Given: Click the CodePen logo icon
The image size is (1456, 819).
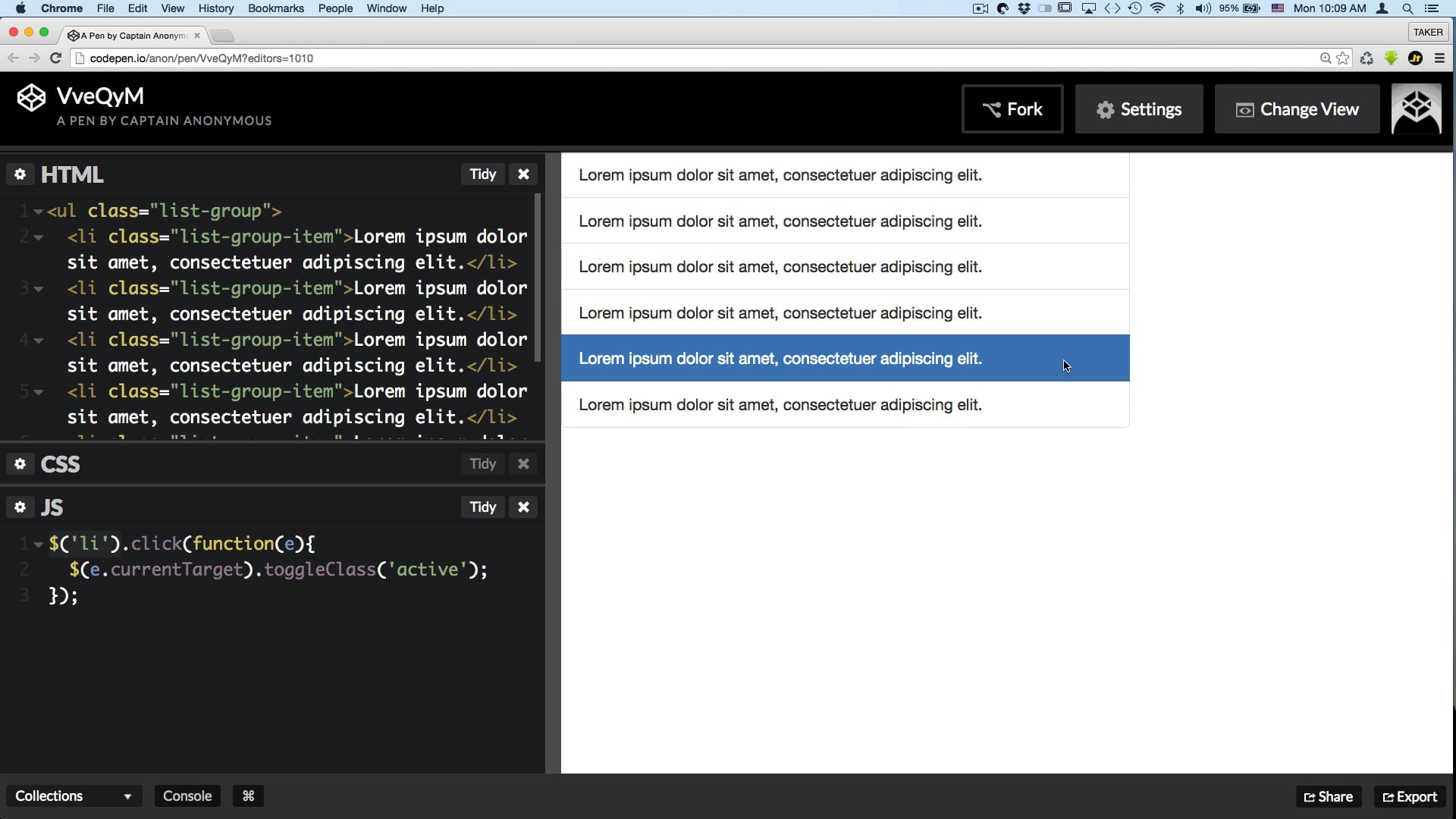Looking at the screenshot, I should point(31,98).
